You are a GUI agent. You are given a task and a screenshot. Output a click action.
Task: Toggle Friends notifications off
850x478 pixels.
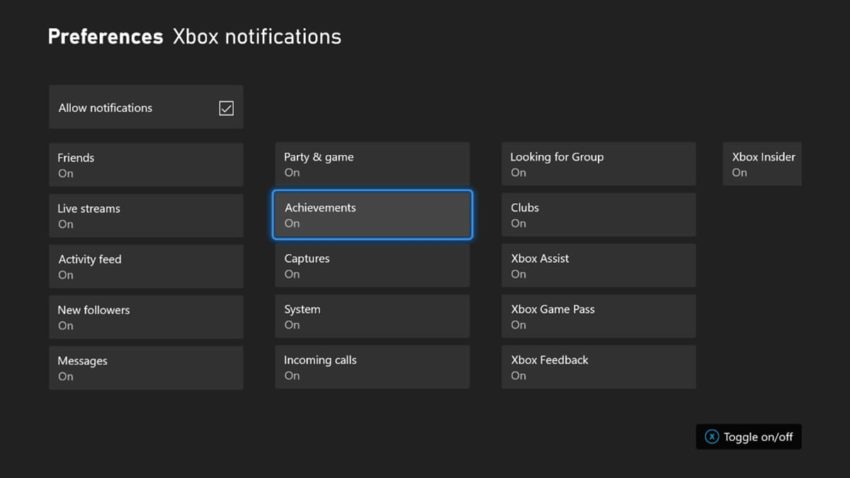pyautogui.click(x=146, y=165)
